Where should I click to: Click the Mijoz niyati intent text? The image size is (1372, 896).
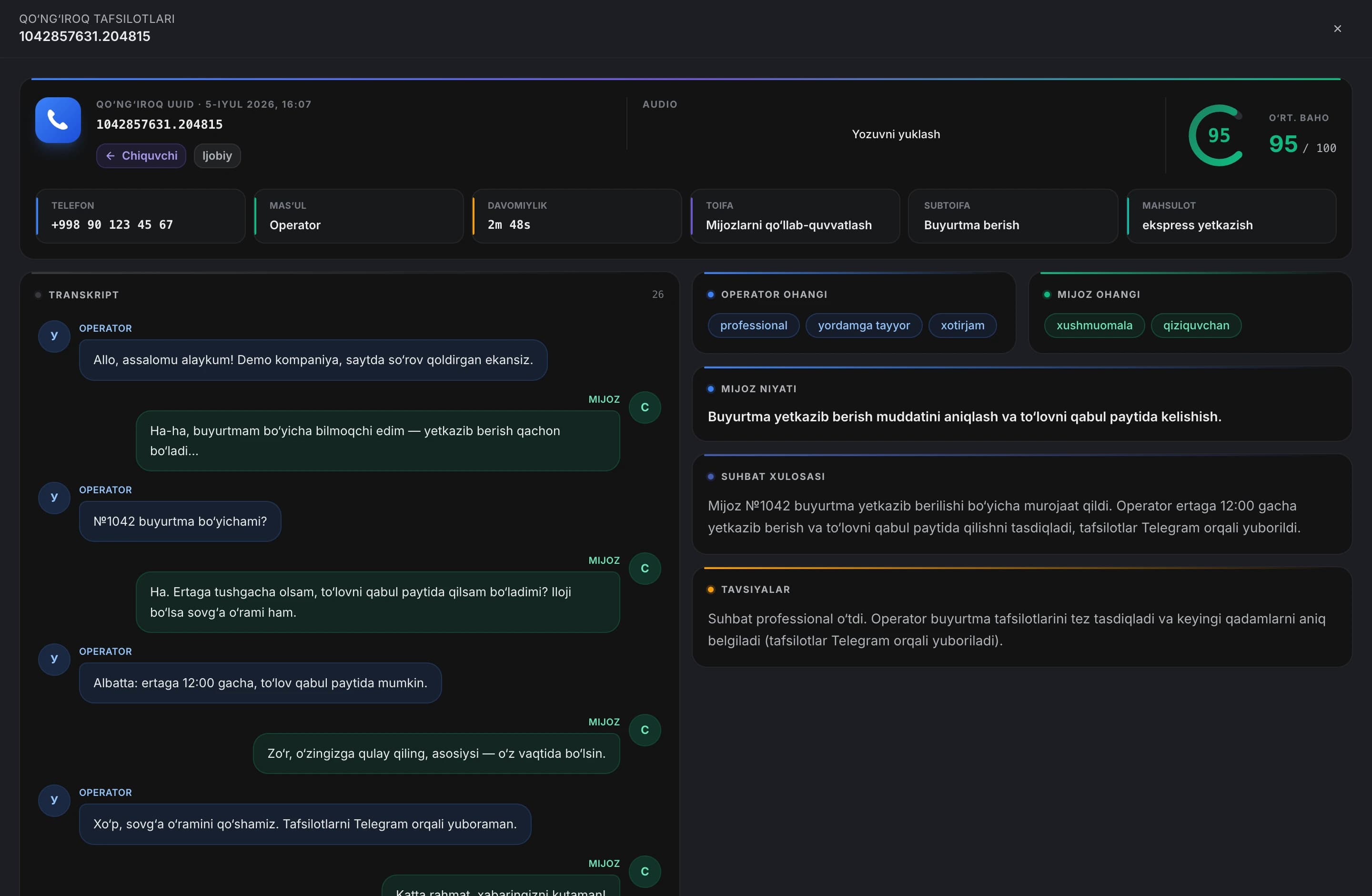click(964, 416)
